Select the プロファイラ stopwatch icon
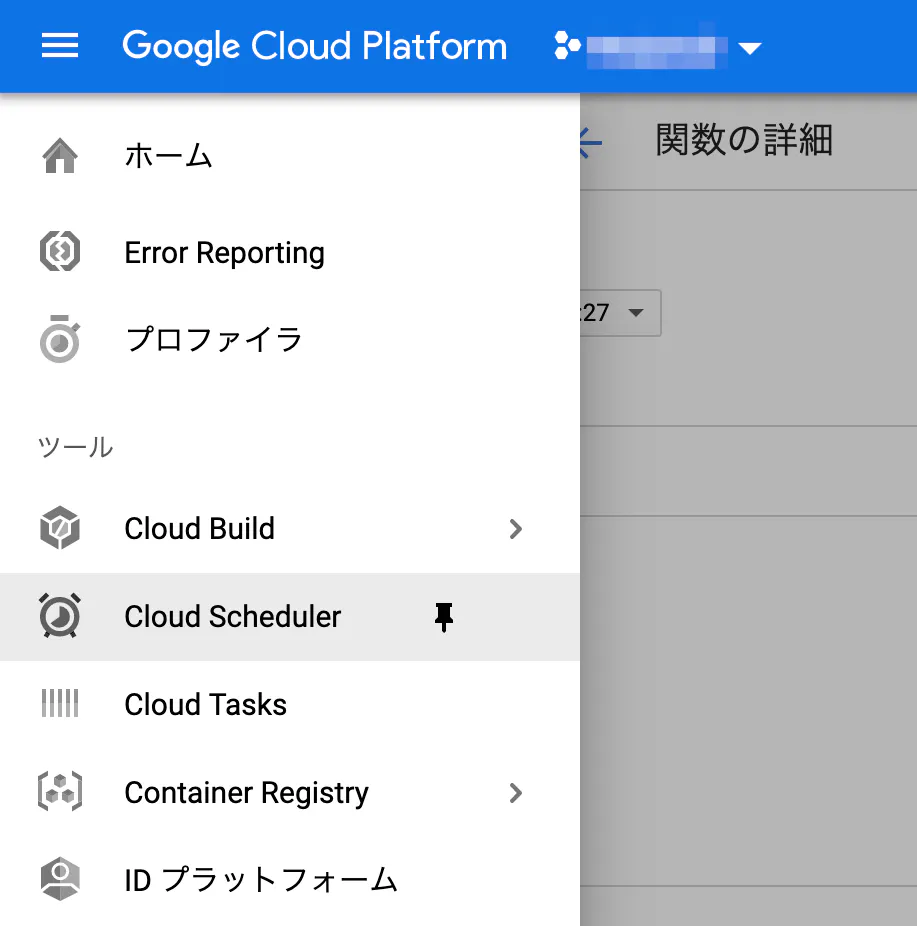The height and width of the screenshot is (926, 917). [x=59, y=339]
